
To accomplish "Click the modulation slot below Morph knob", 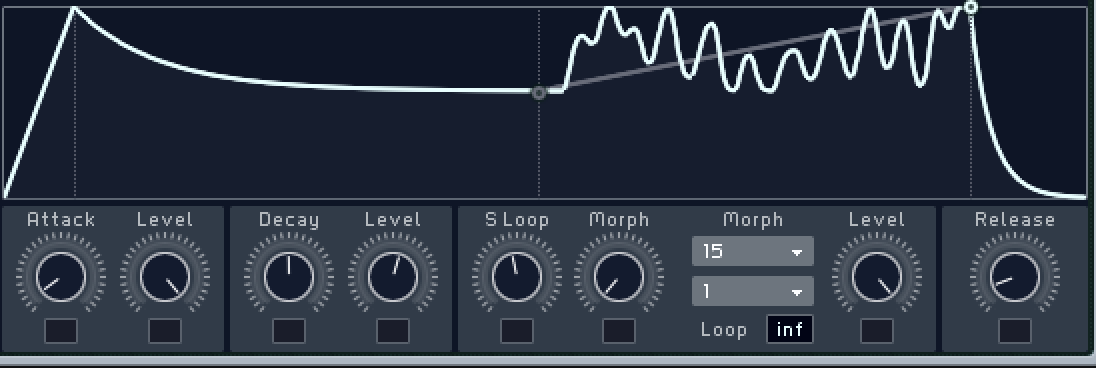I will 619,331.
